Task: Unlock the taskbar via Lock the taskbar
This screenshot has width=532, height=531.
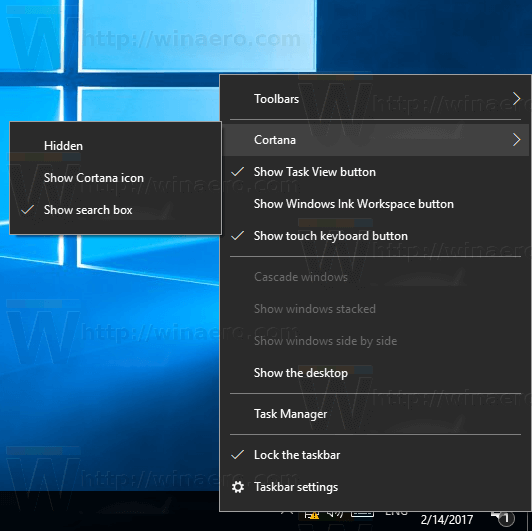Action: pyautogui.click(x=375, y=455)
